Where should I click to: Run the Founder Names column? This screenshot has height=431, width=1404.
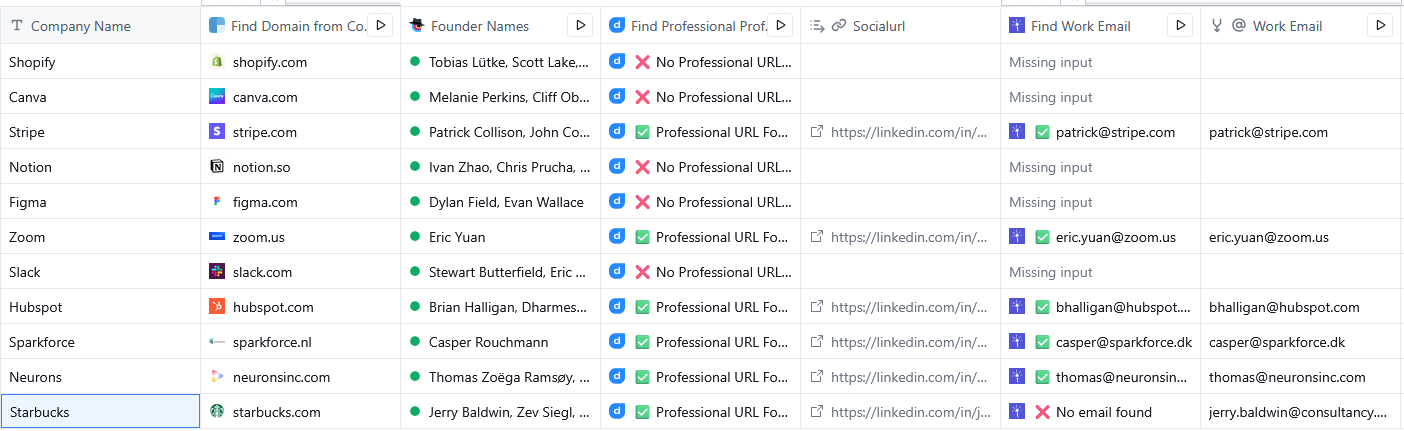(x=580, y=25)
